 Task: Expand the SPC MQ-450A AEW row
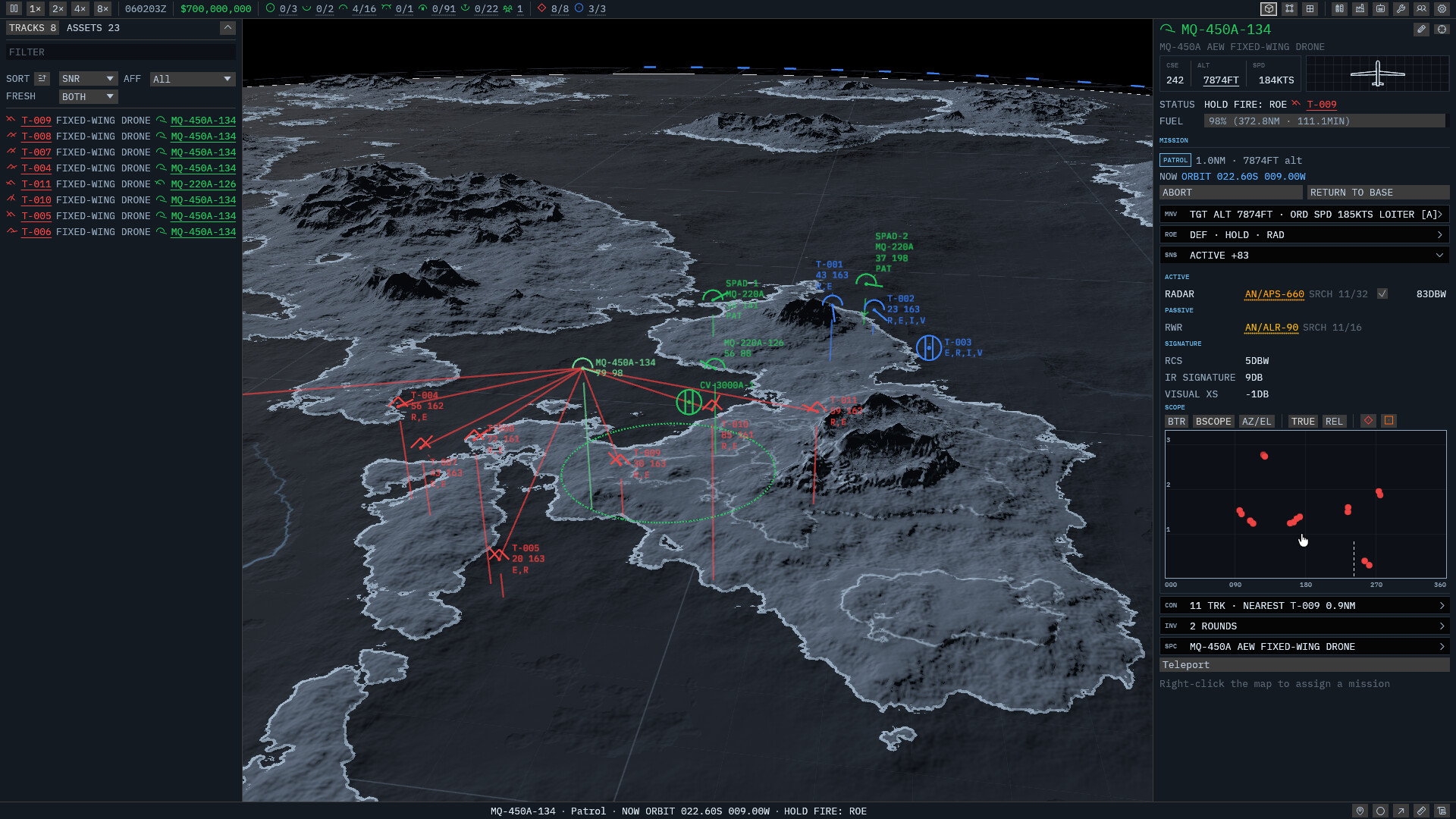tap(1304, 647)
